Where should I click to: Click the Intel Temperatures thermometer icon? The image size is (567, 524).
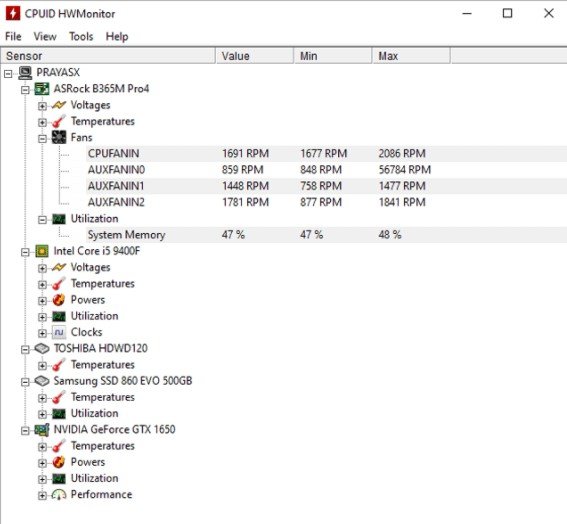click(59, 284)
